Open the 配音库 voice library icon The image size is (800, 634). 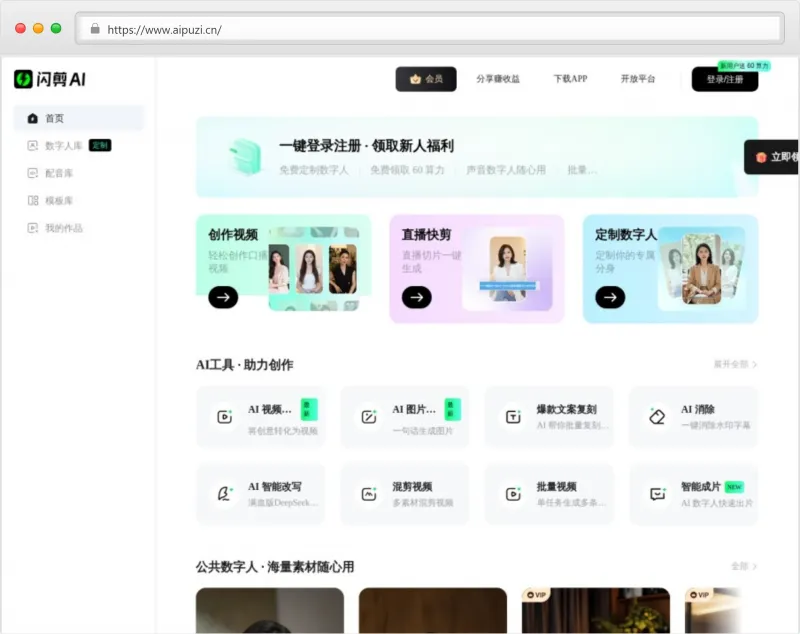32,172
